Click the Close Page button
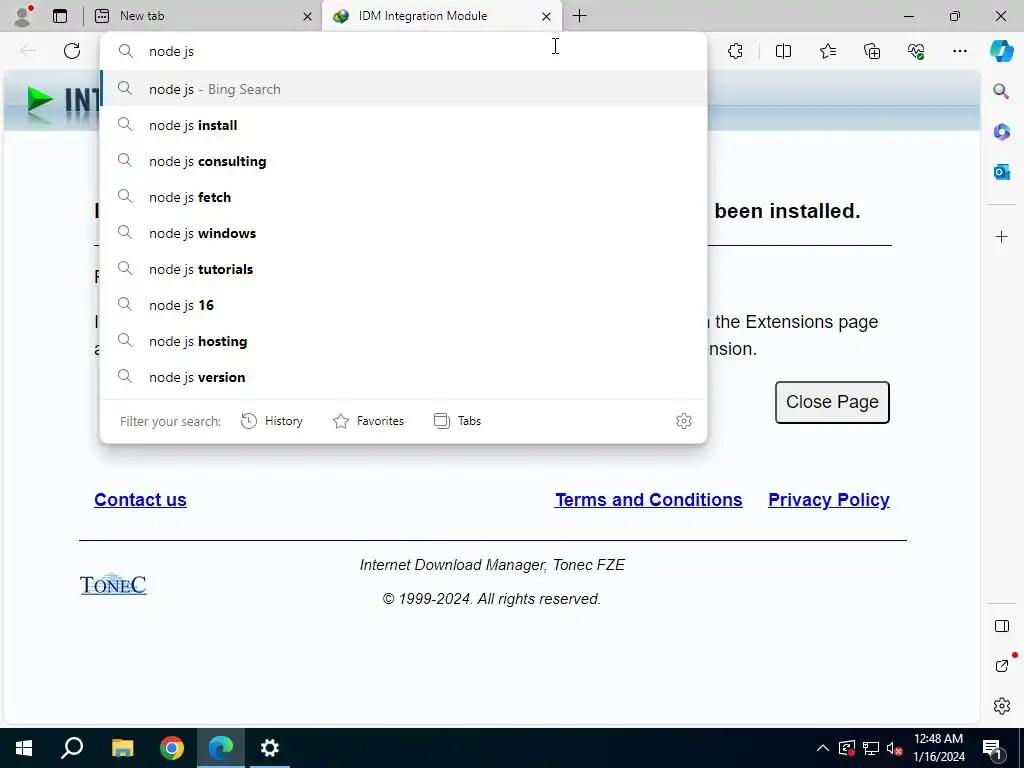Viewport: 1024px width, 768px height. click(832, 402)
